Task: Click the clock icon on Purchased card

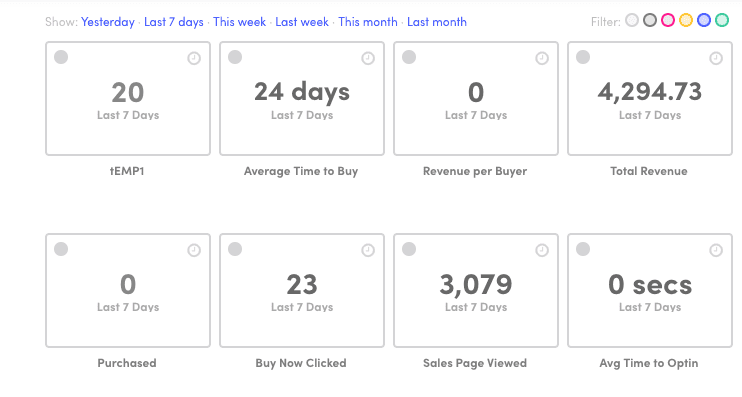Action: point(194,250)
